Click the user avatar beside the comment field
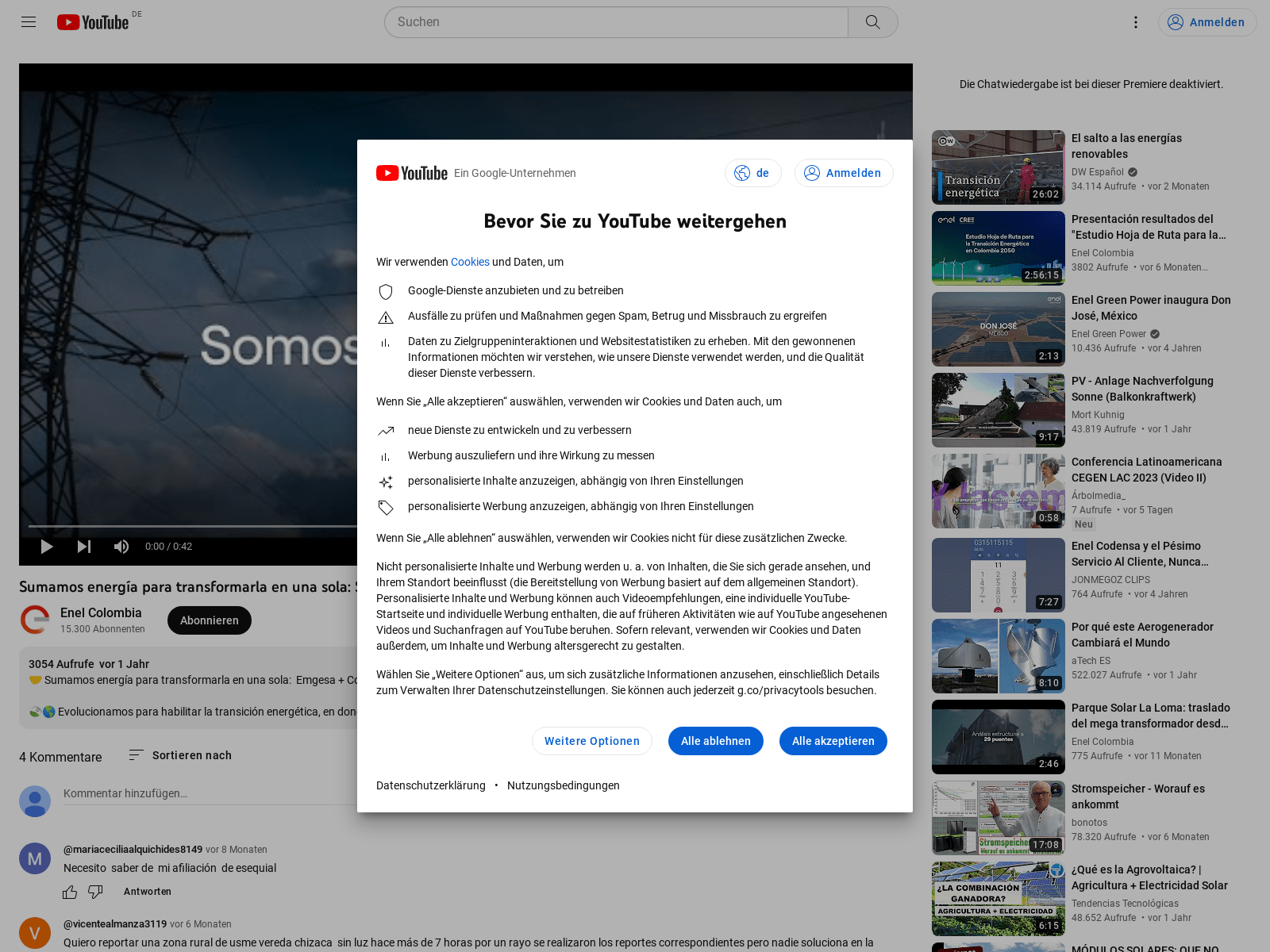1270x952 pixels. (x=35, y=801)
